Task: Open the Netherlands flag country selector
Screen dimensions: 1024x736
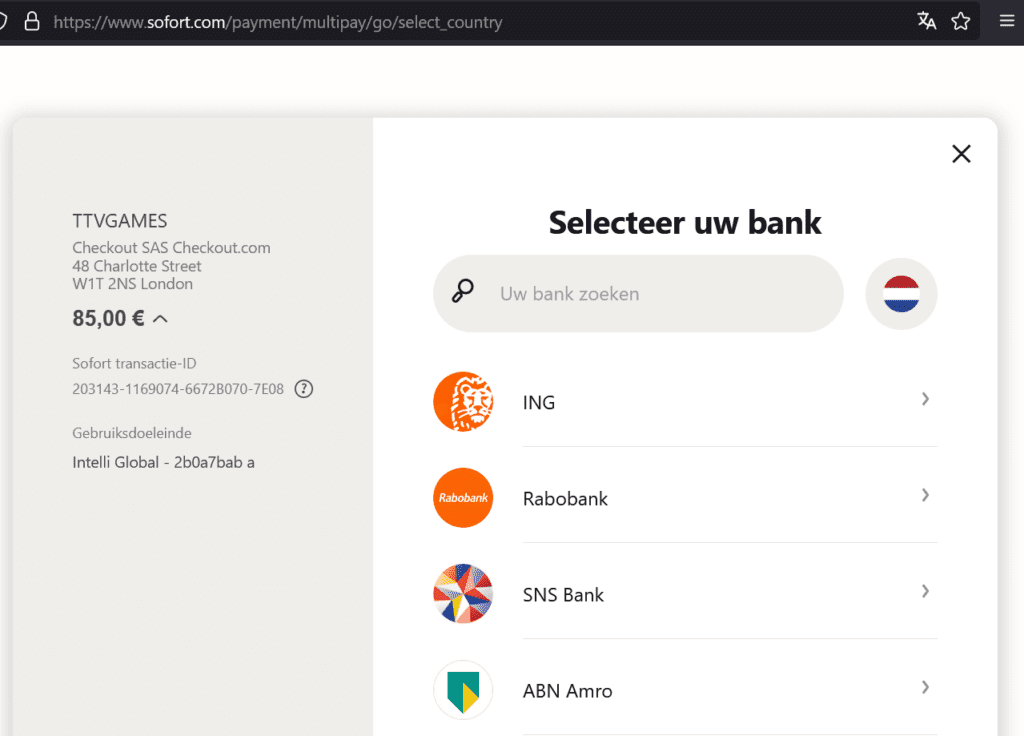Action: (x=901, y=294)
